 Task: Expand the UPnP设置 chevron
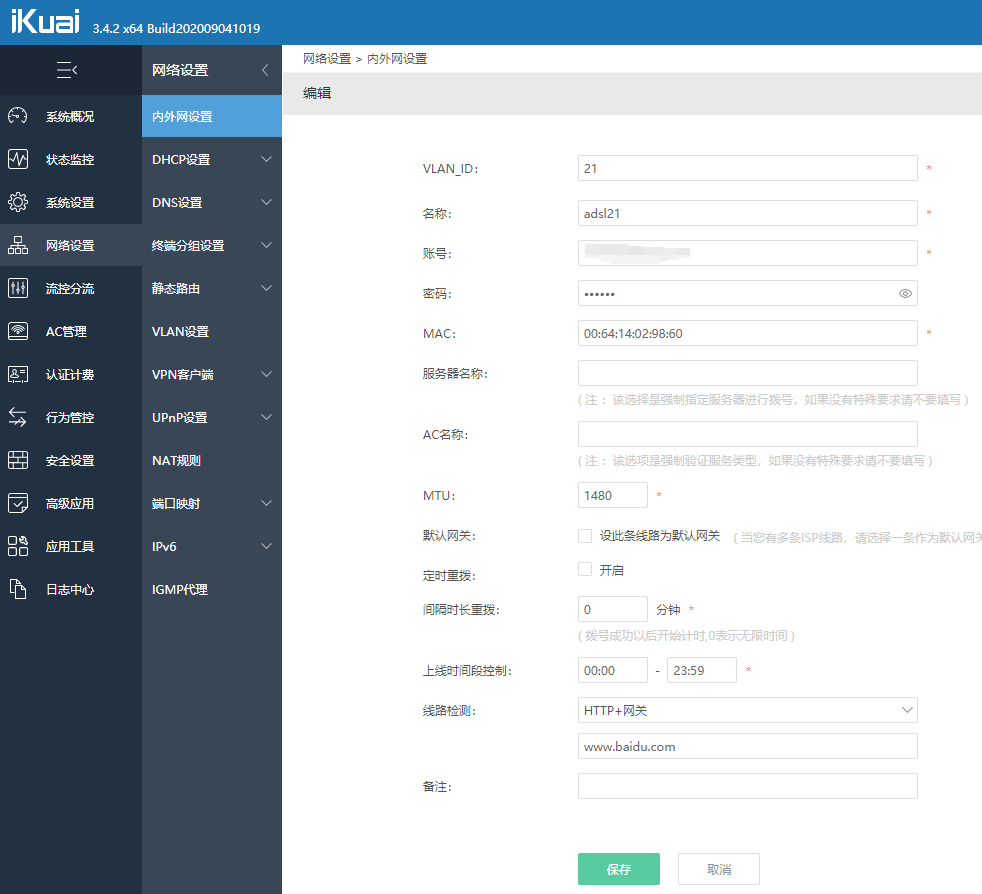(x=266, y=417)
